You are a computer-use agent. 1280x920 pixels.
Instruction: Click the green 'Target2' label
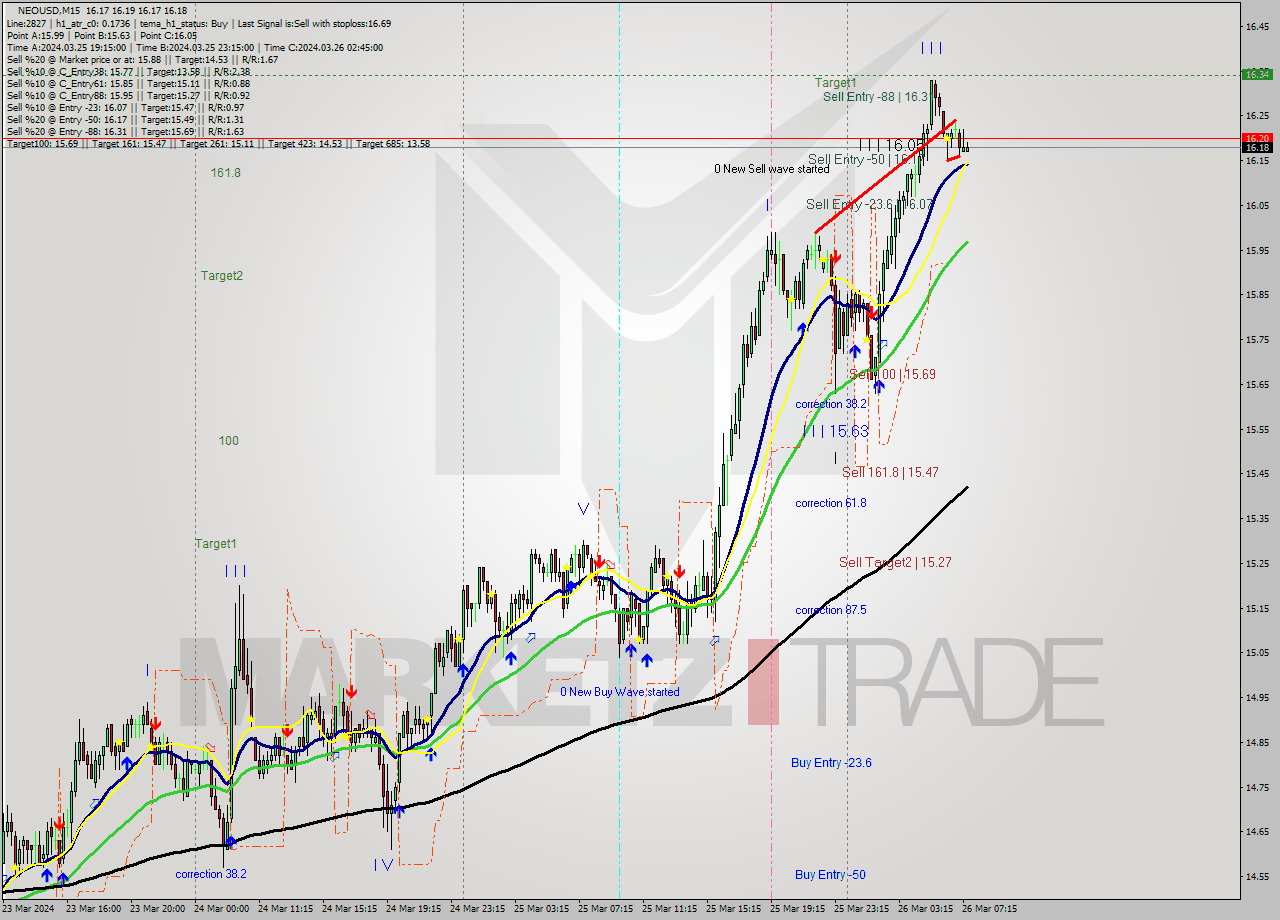coord(221,275)
